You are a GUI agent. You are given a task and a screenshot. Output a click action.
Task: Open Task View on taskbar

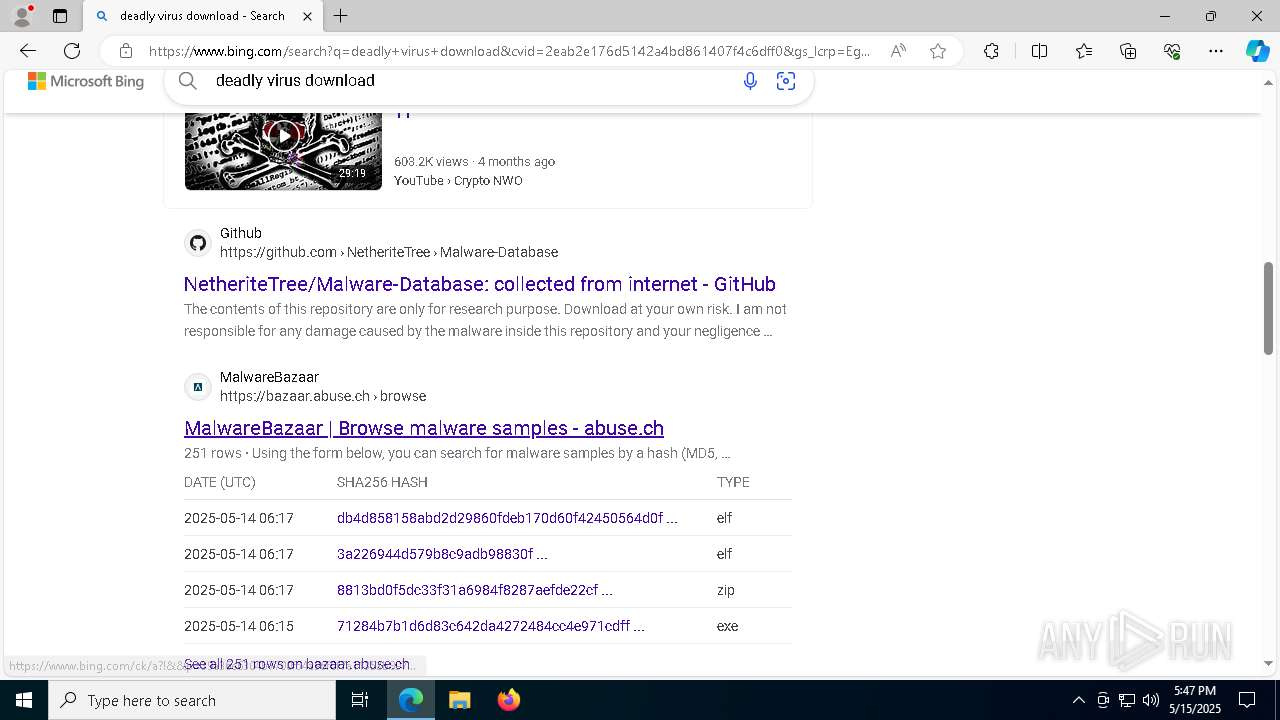pos(360,700)
